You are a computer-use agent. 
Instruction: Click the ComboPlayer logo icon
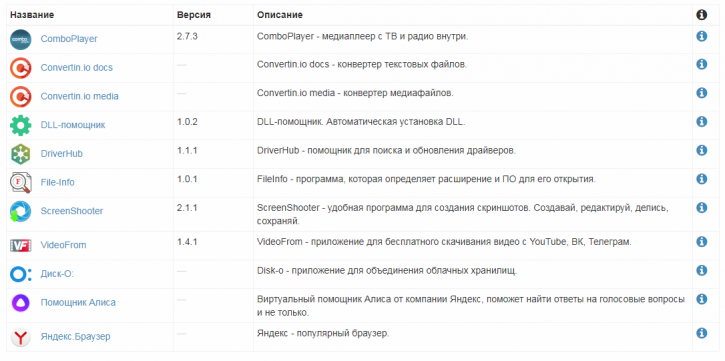pyautogui.click(x=21, y=40)
